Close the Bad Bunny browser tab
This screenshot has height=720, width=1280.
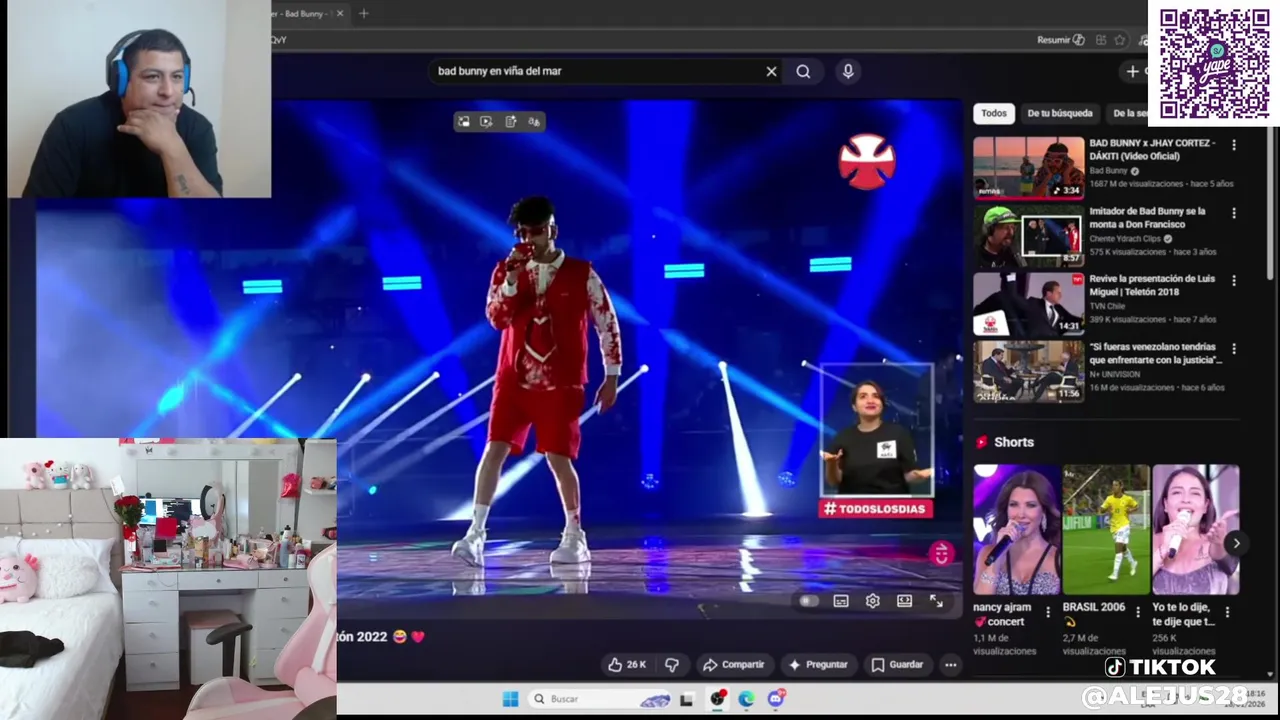pos(340,13)
